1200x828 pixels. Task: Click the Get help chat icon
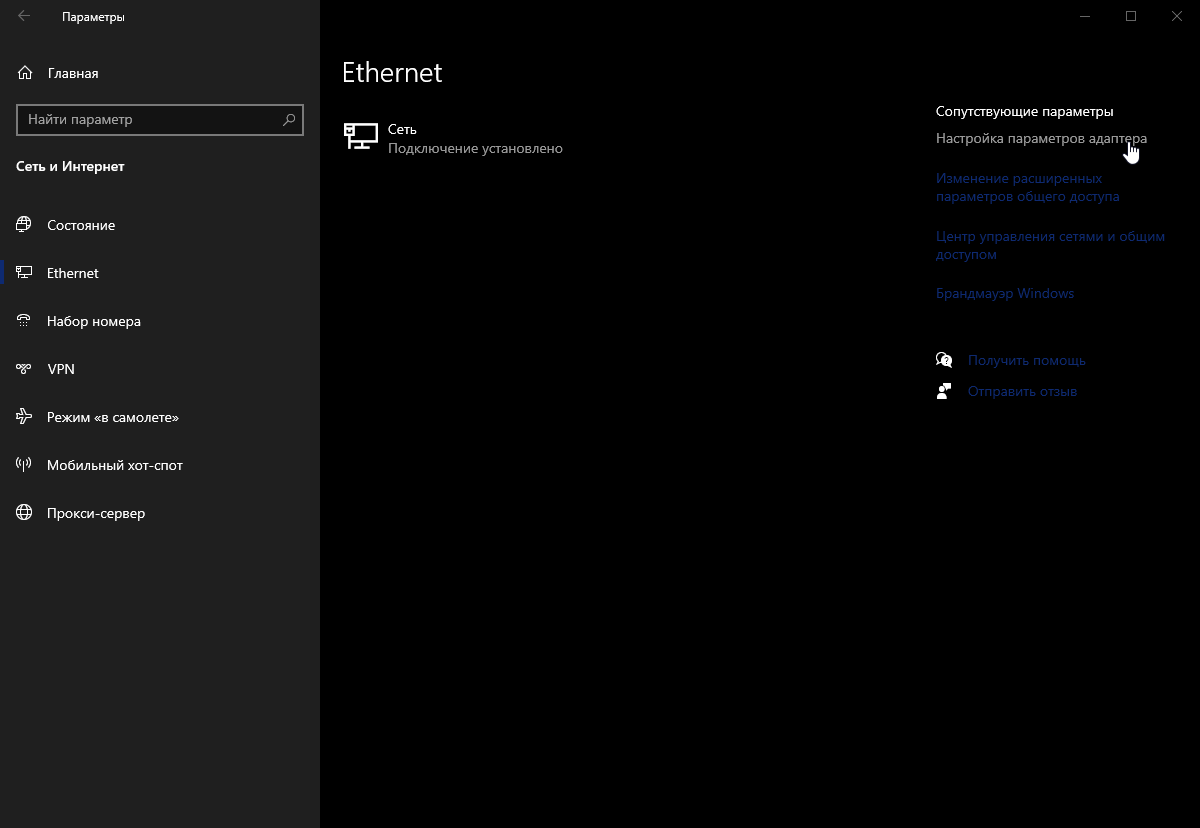point(944,360)
